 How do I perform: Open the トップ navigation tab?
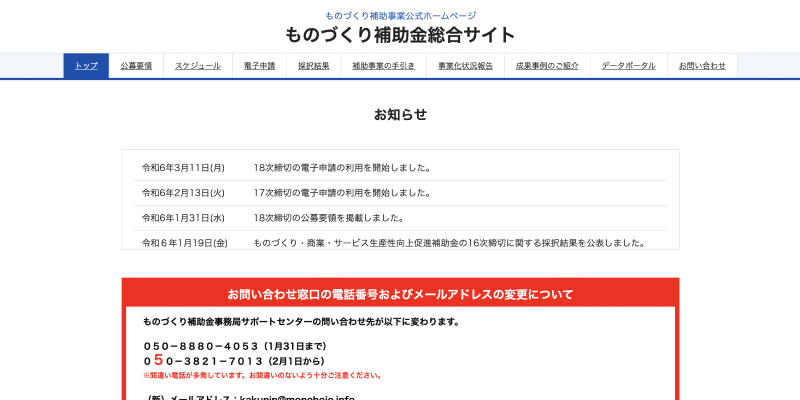[86, 66]
